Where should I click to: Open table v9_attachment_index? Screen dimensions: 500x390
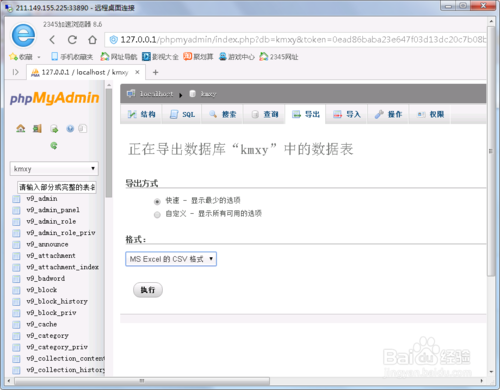pyautogui.click(x=63, y=267)
